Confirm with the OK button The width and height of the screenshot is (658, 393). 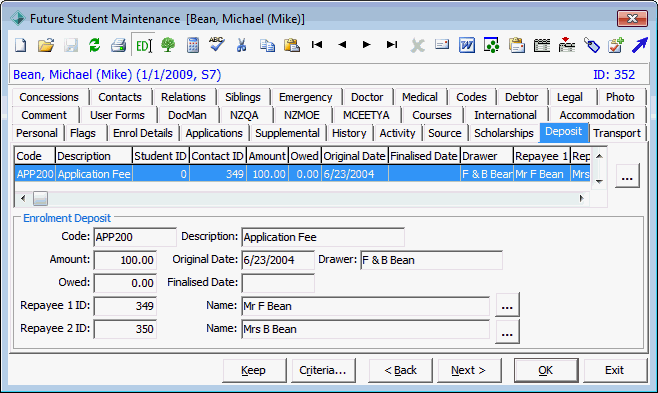[546, 370]
